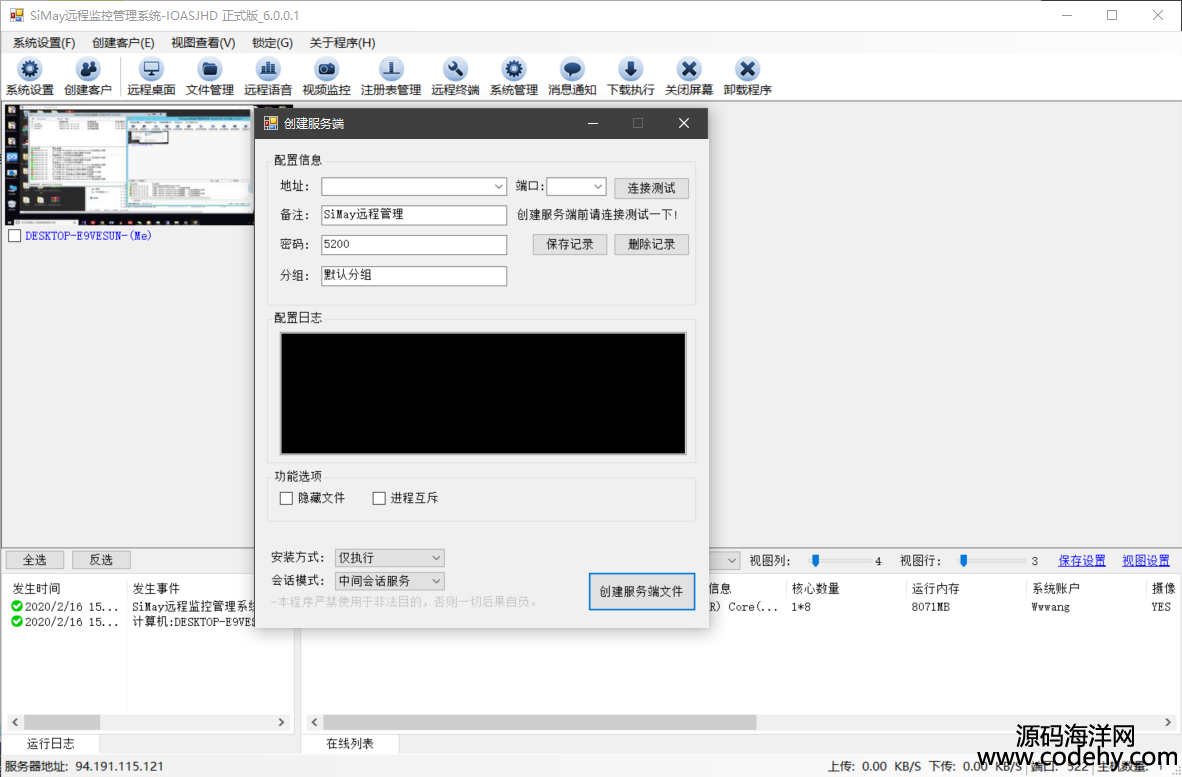This screenshot has width=1182, height=777.
Task: Expand the 地址 address dropdown
Action: (x=498, y=186)
